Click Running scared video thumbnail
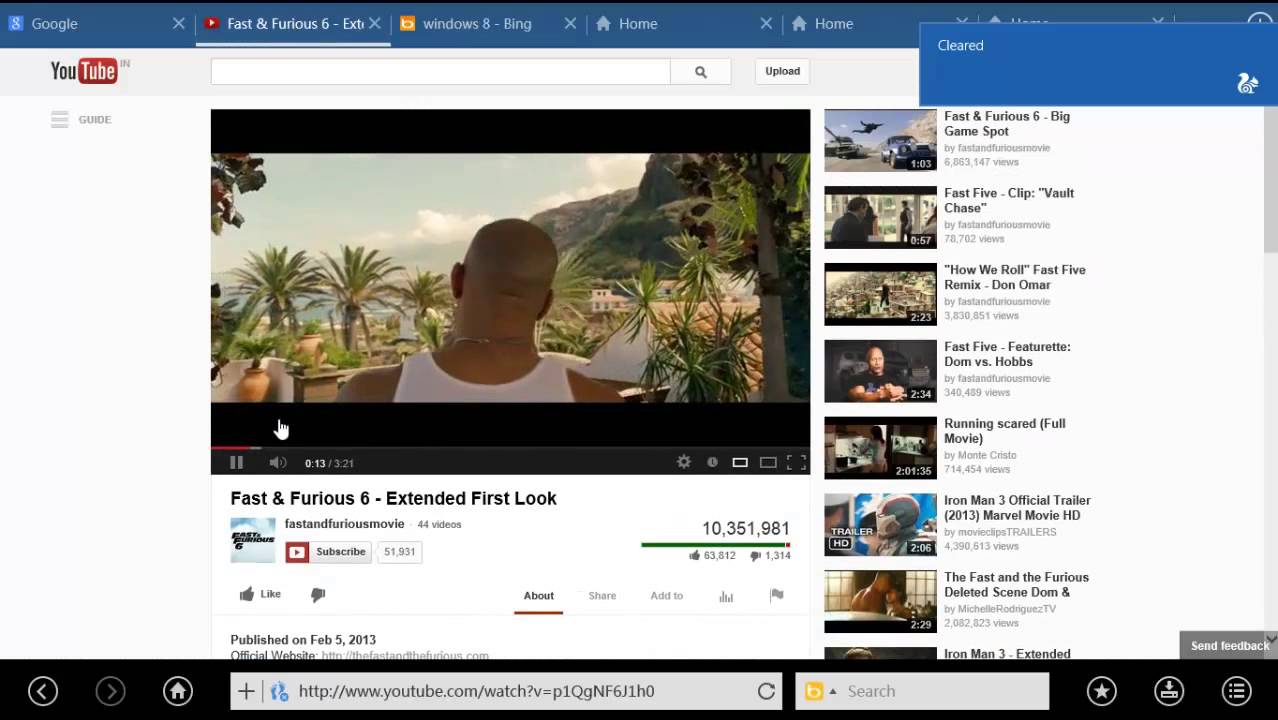 click(x=880, y=448)
